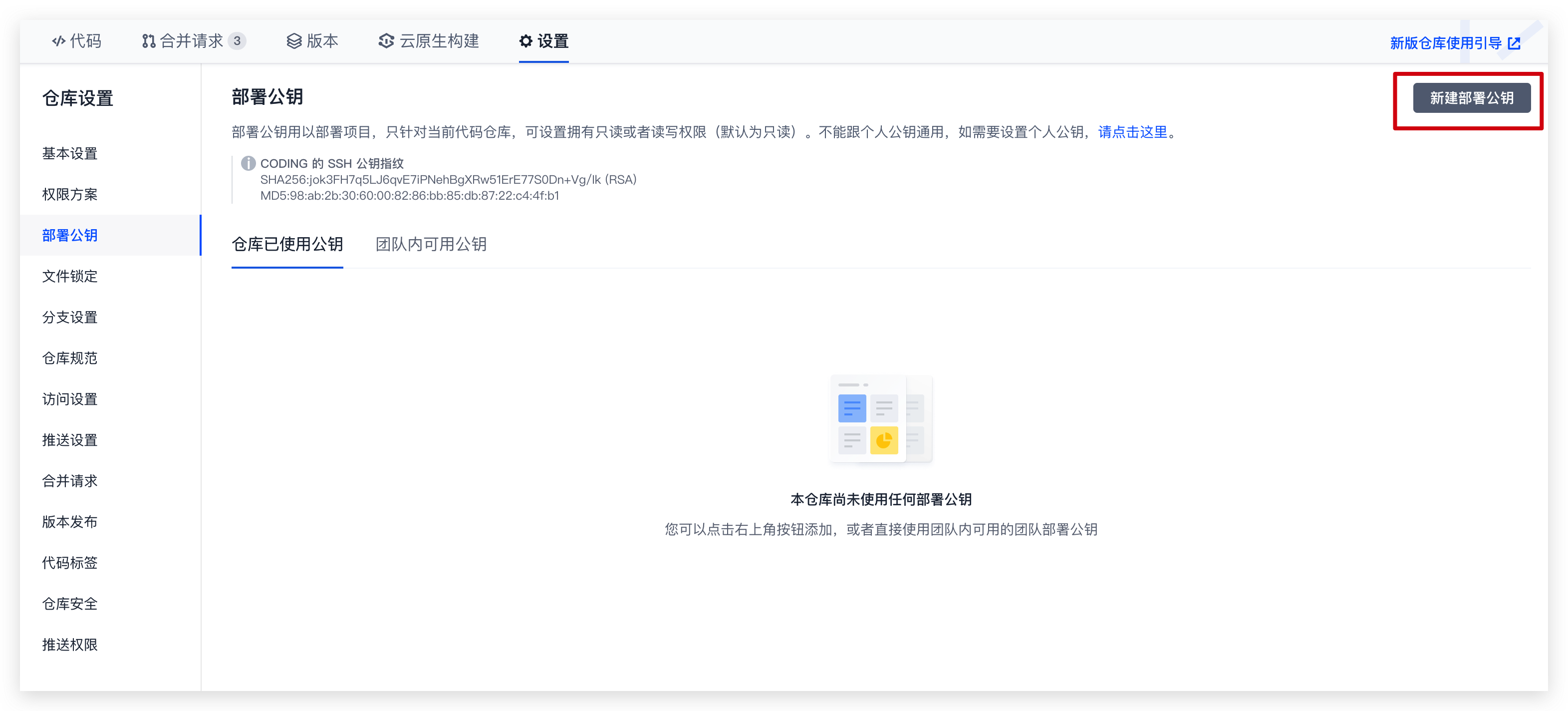Click the empty-state document illustration
Image resolution: width=1568 pixels, height=711 pixels.
tap(881, 420)
